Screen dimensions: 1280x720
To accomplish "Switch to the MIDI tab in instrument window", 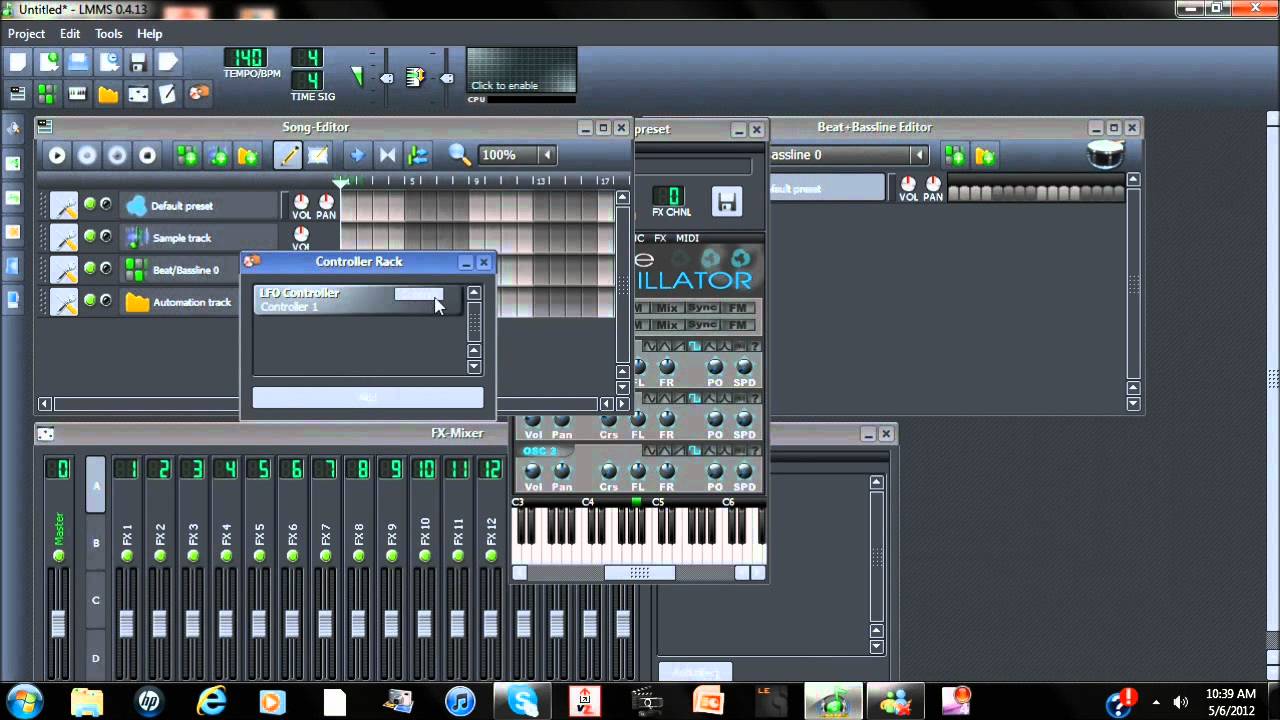I will pyautogui.click(x=687, y=238).
